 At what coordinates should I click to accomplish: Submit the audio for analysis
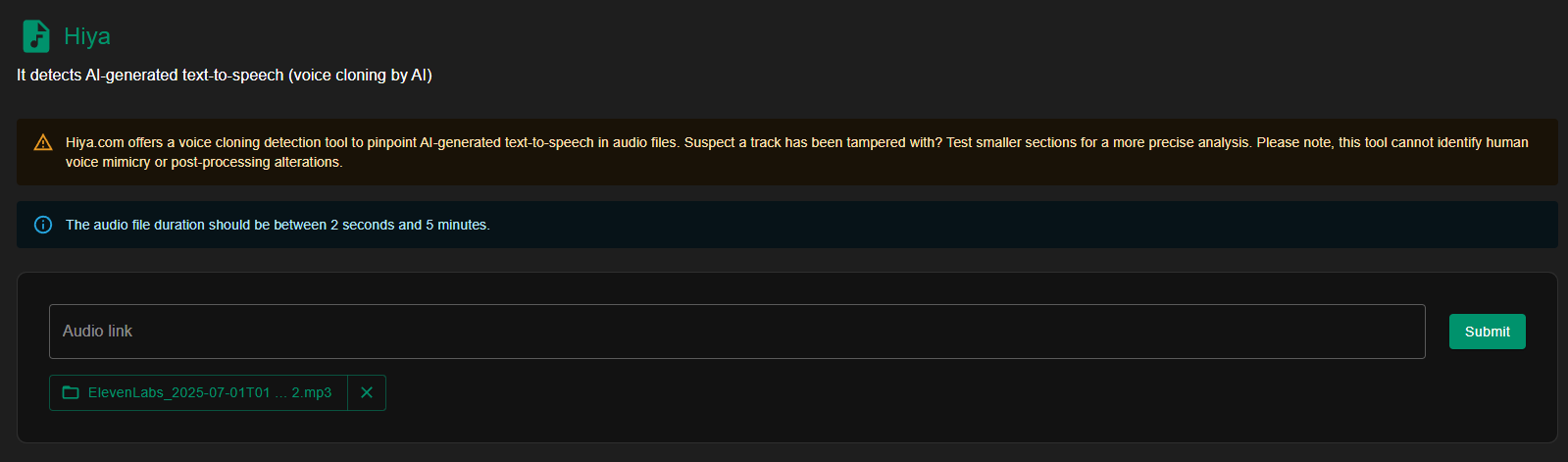click(x=1487, y=332)
